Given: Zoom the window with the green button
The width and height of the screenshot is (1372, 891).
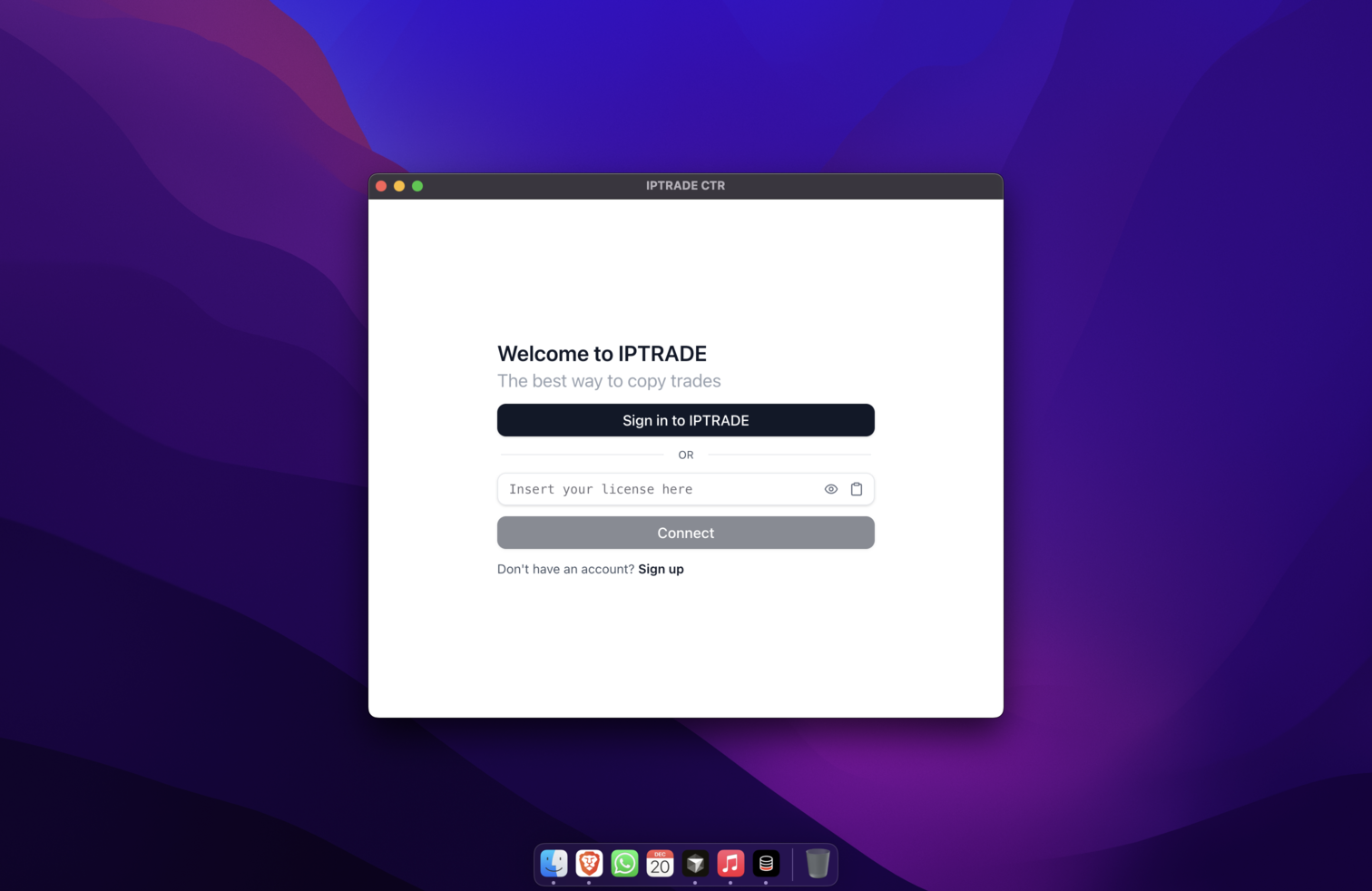Looking at the screenshot, I should click(x=417, y=185).
